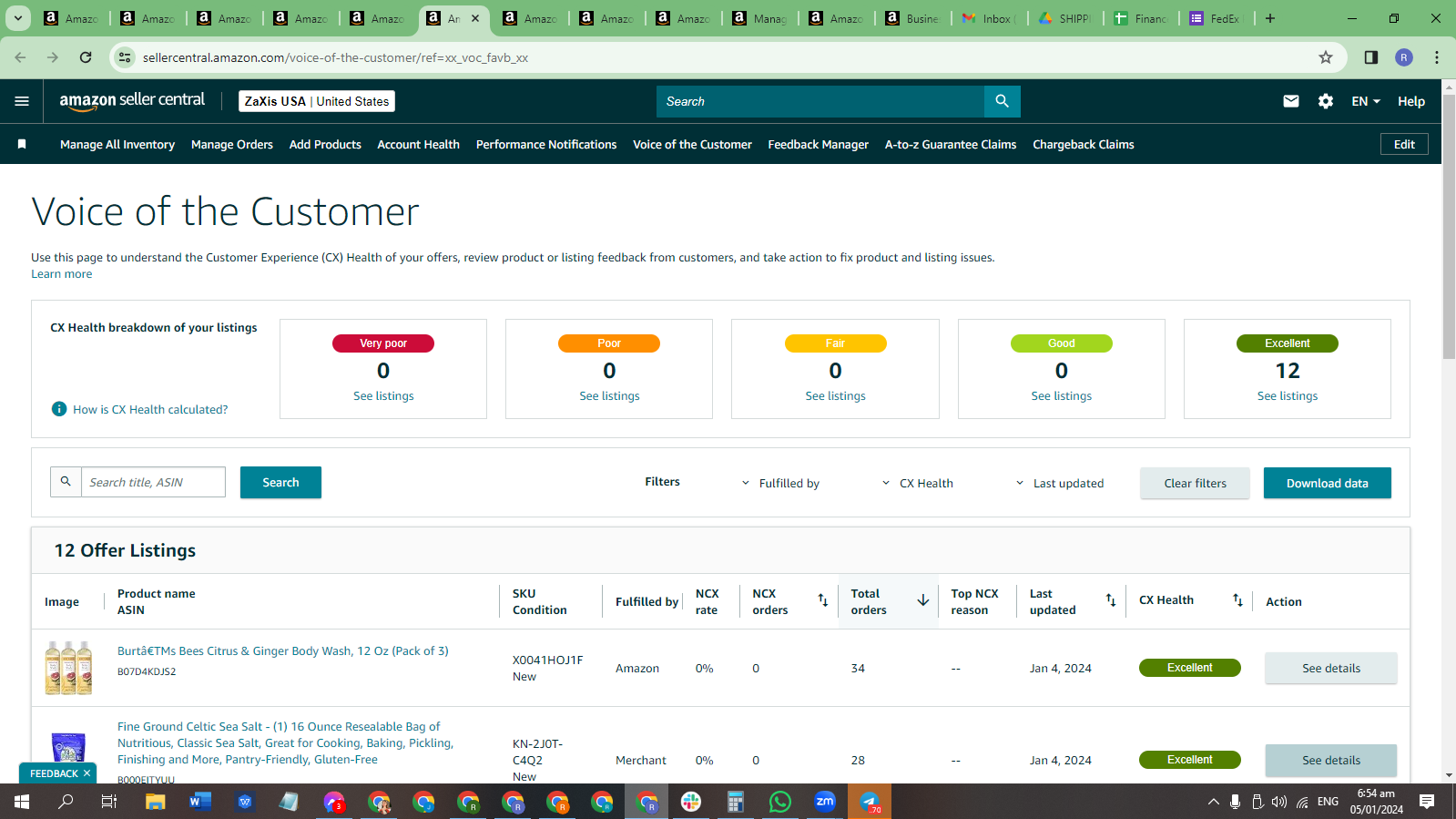Click the Amazon Seller Central logo
This screenshot has height=819, width=1456.
pos(132,101)
